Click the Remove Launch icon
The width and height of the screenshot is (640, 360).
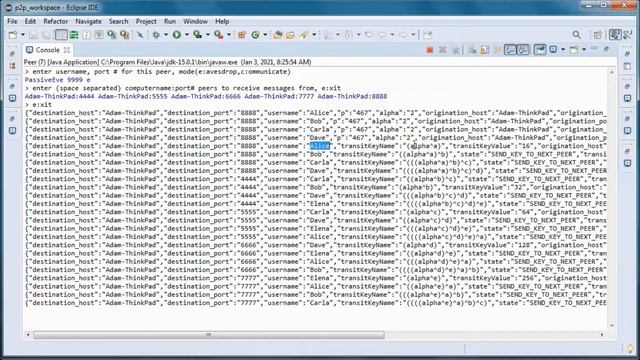tap(442, 50)
